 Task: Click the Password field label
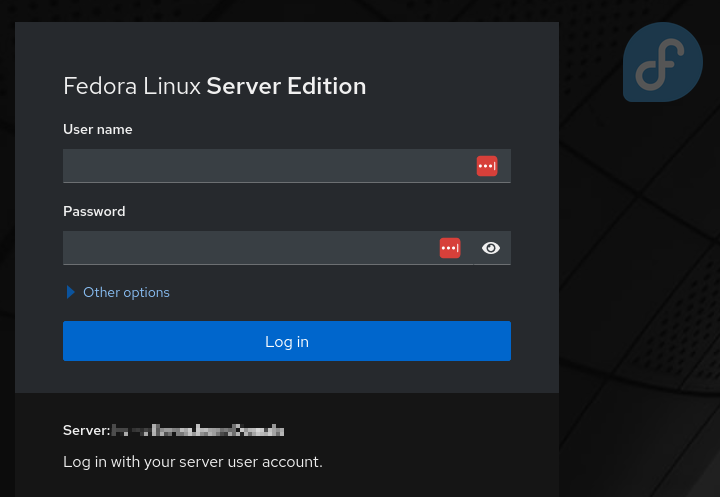(x=94, y=211)
